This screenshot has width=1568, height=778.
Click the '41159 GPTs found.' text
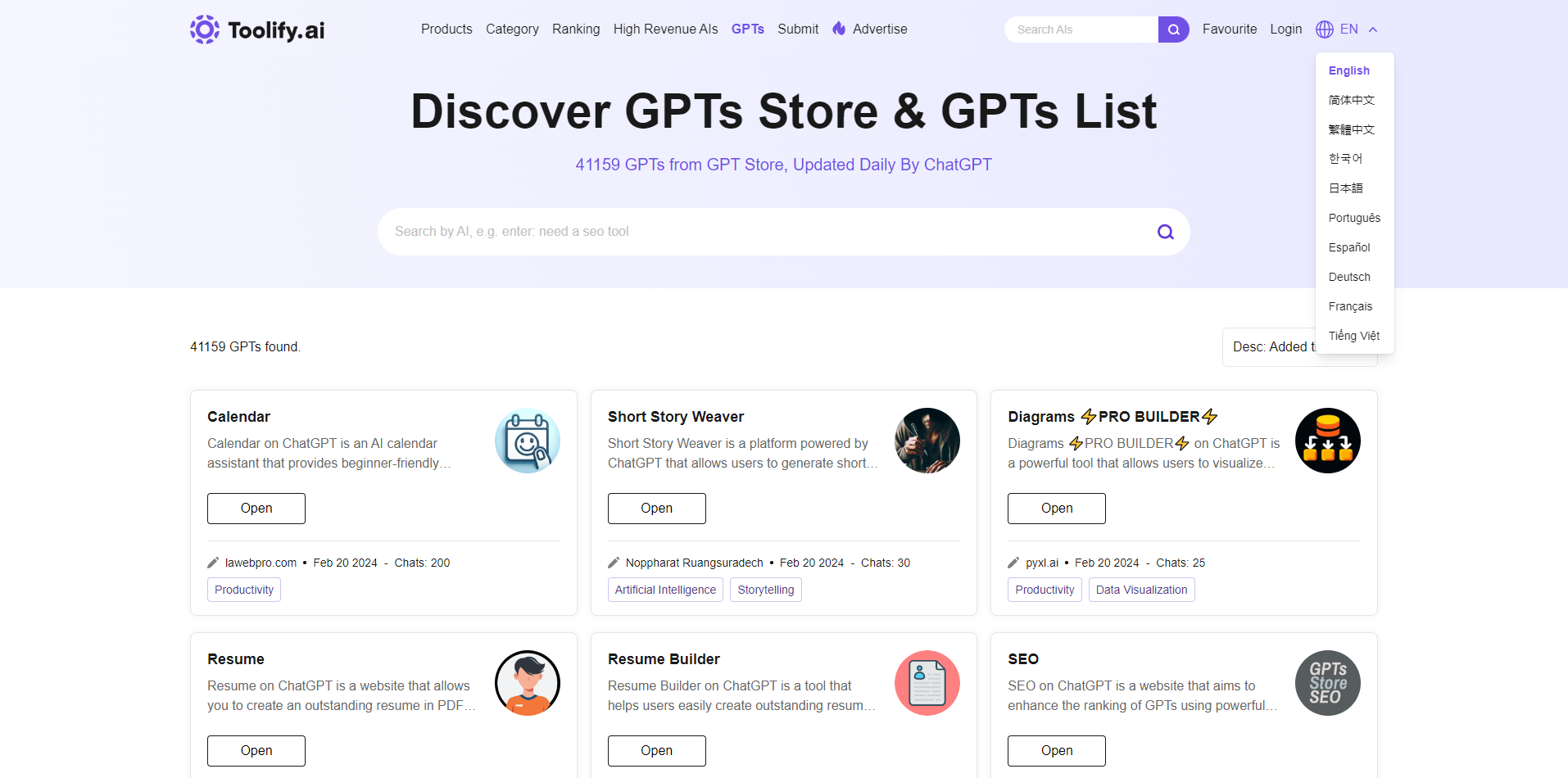[x=245, y=347]
